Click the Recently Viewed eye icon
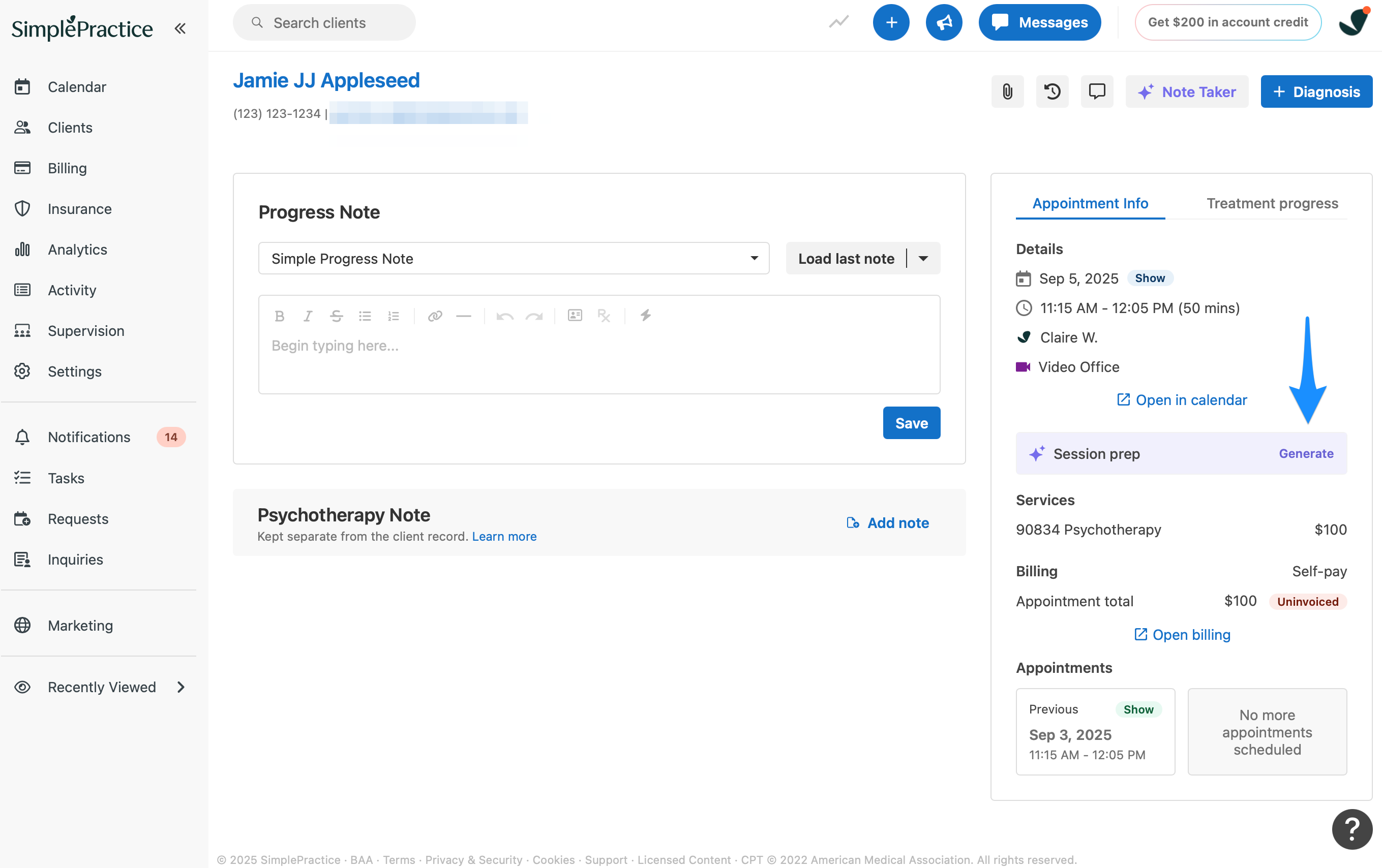 point(22,687)
